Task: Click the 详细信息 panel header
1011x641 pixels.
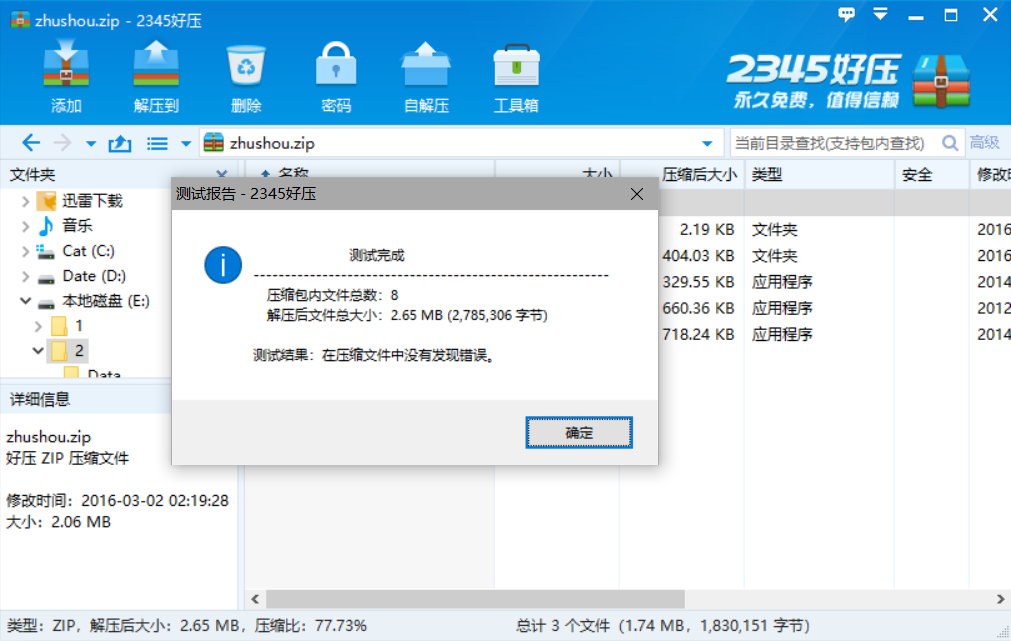Action: coord(40,400)
